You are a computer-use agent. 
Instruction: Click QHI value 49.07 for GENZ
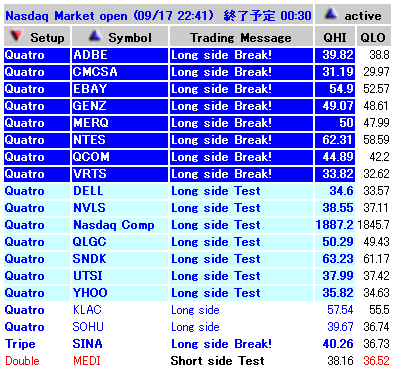335,106
